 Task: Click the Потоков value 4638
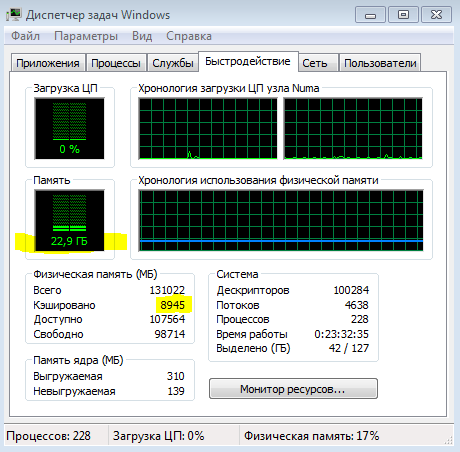(x=356, y=305)
